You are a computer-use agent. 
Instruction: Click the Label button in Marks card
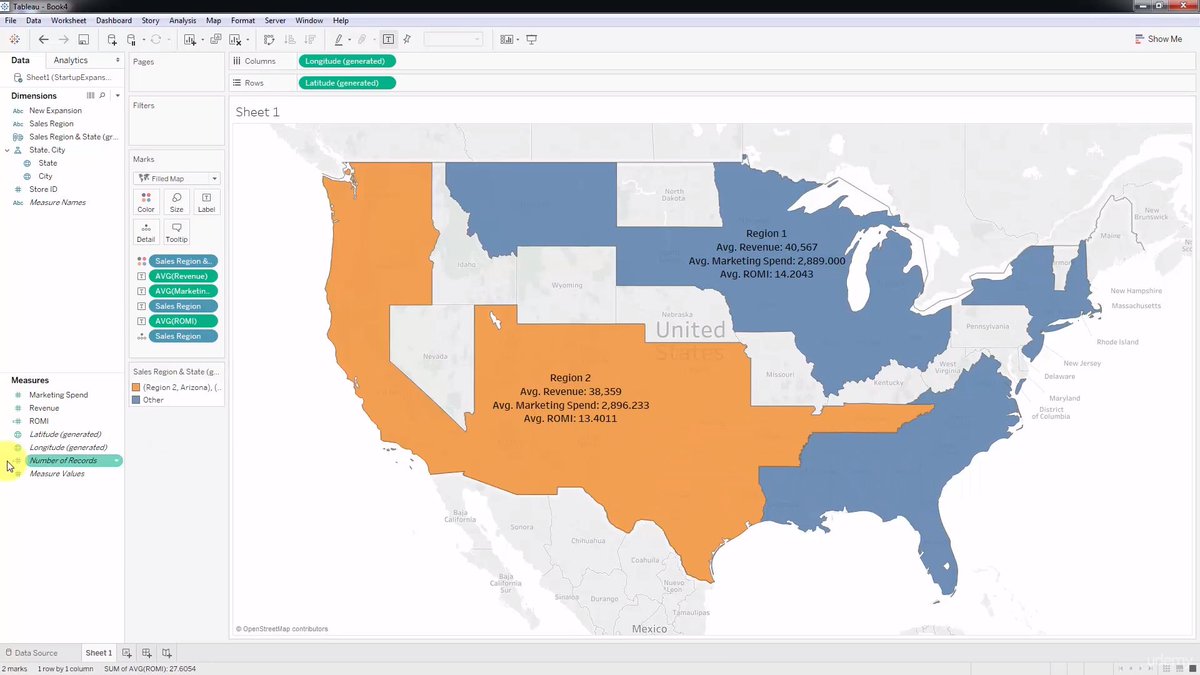click(x=206, y=202)
